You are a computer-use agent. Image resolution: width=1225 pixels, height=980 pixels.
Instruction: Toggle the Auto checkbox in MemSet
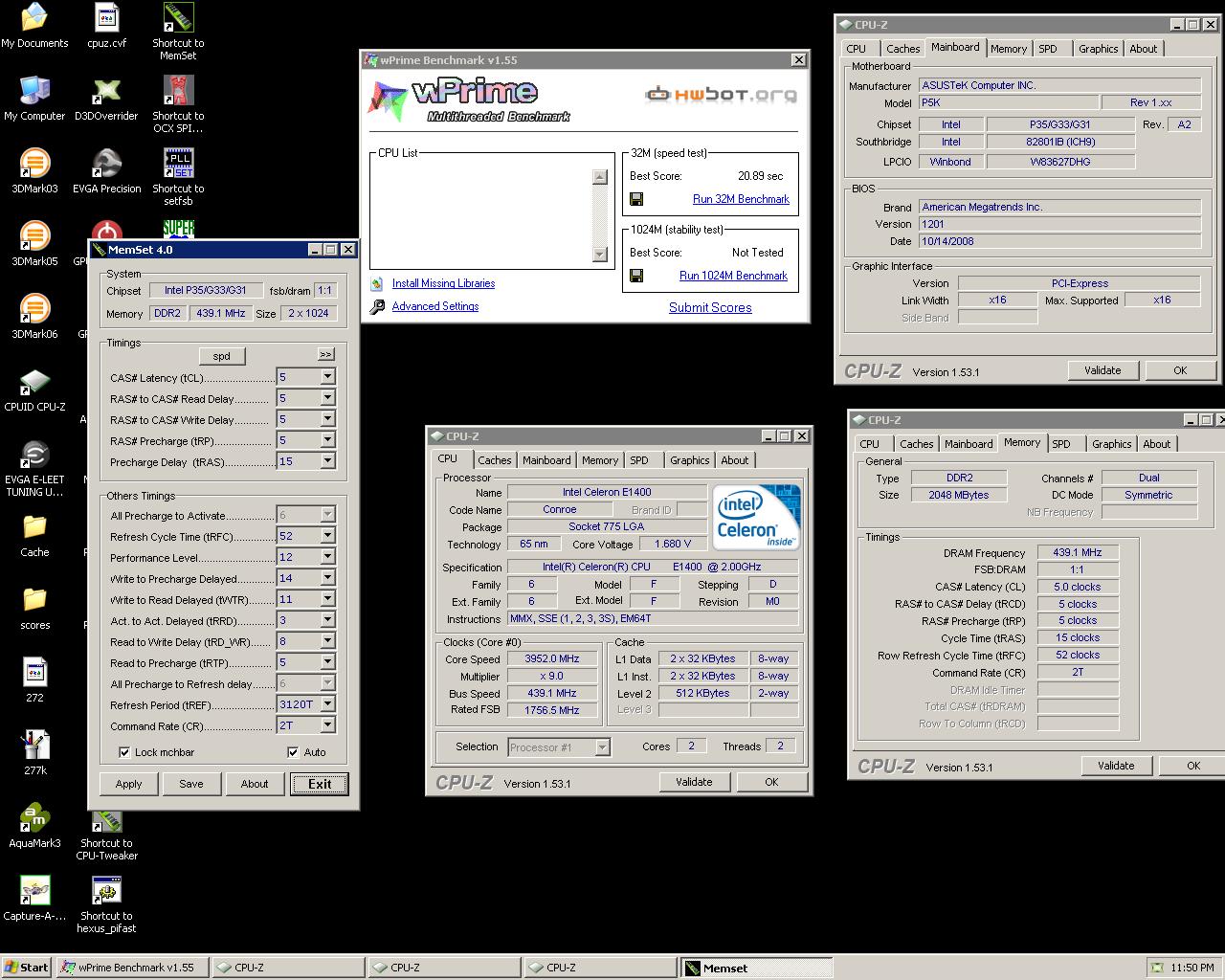click(293, 752)
